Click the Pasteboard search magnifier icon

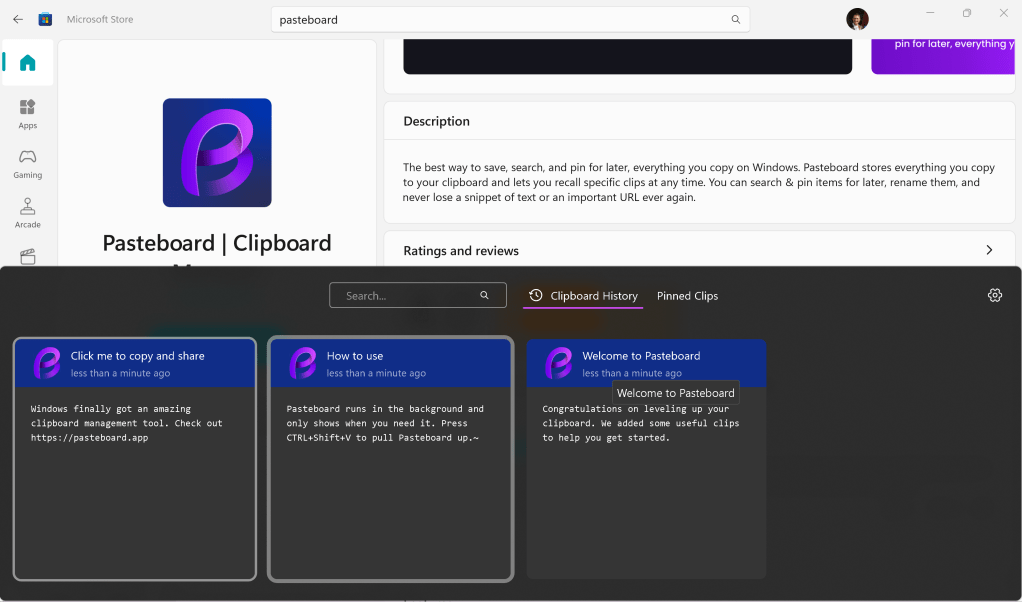[484, 295]
